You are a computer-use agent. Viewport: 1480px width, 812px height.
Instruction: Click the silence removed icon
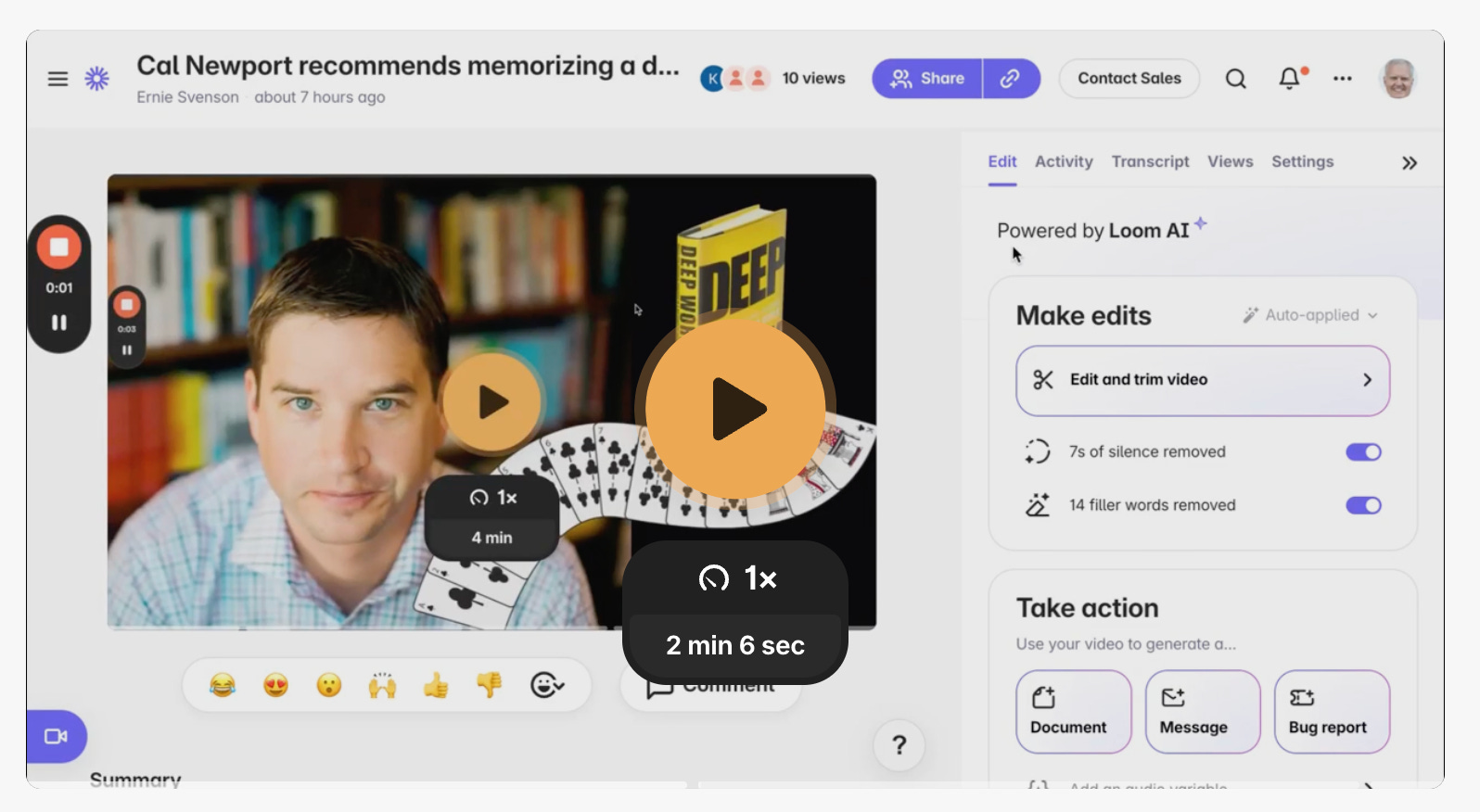tap(1038, 451)
